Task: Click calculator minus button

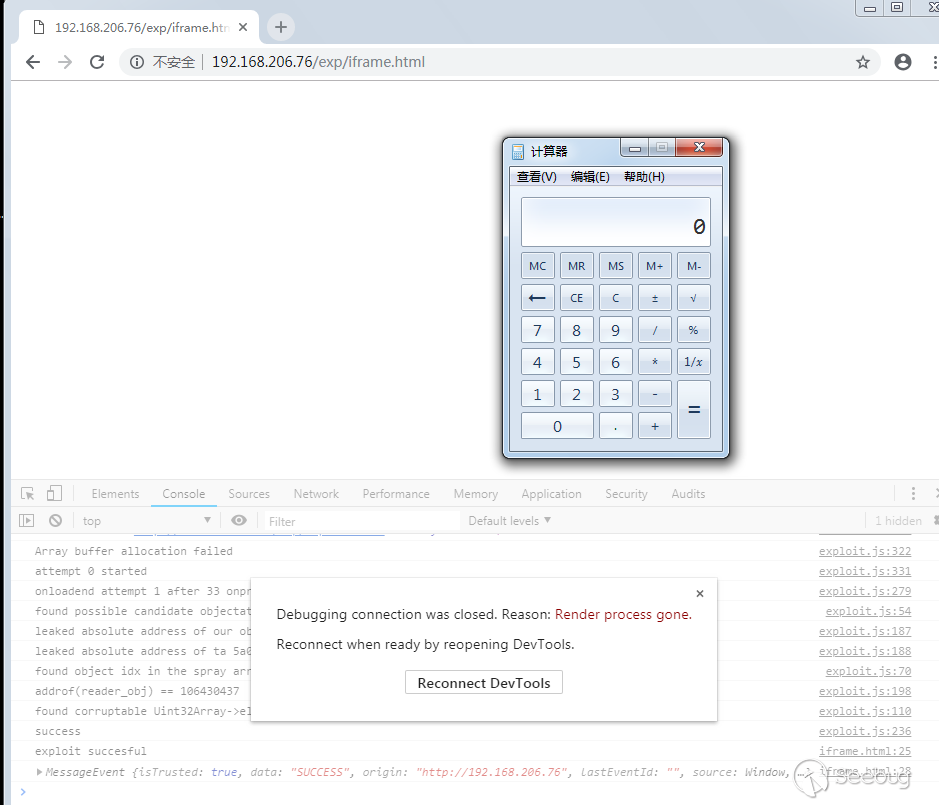Action: (655, 394)
